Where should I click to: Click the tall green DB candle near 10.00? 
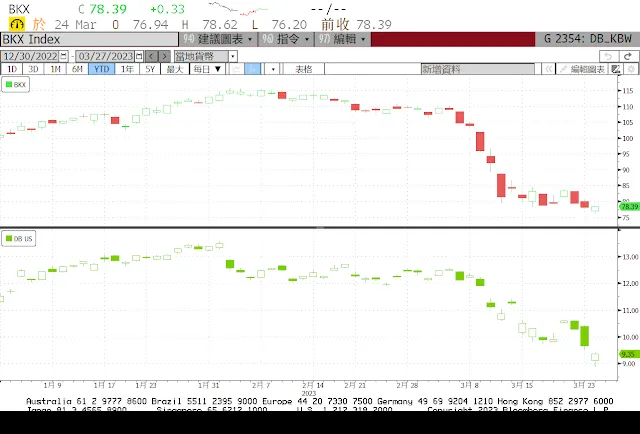[584, 336]
